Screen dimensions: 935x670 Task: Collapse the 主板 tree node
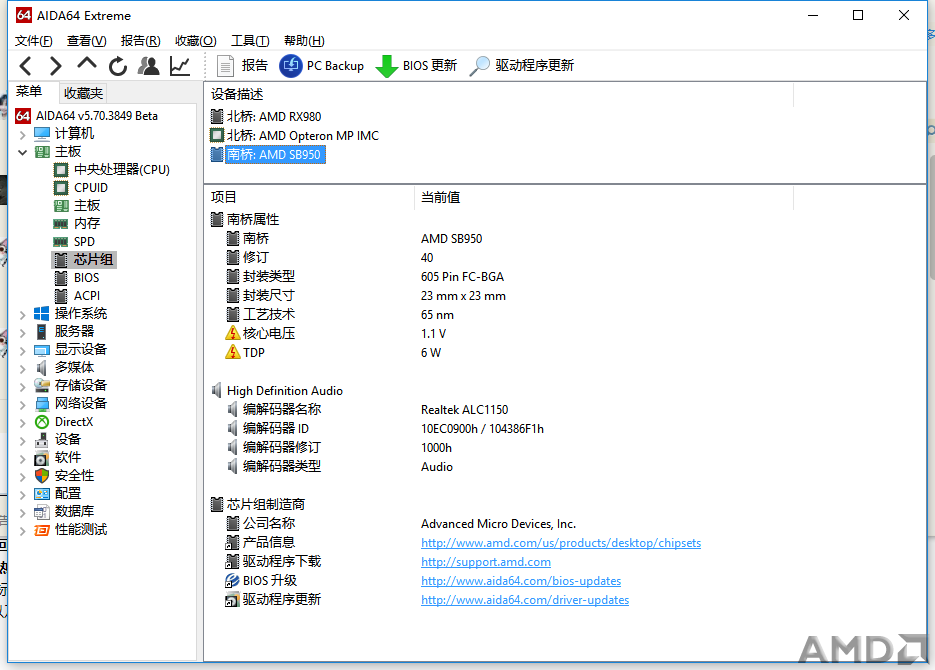(23, 152)
